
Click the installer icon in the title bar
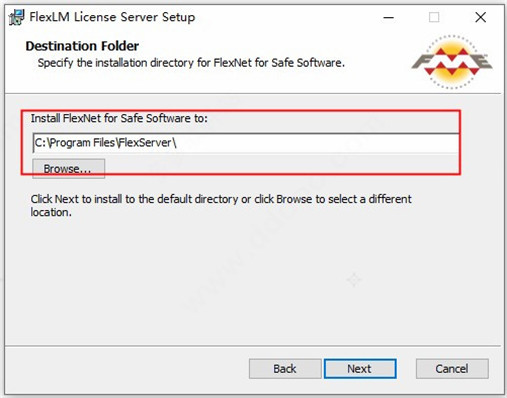16,17
